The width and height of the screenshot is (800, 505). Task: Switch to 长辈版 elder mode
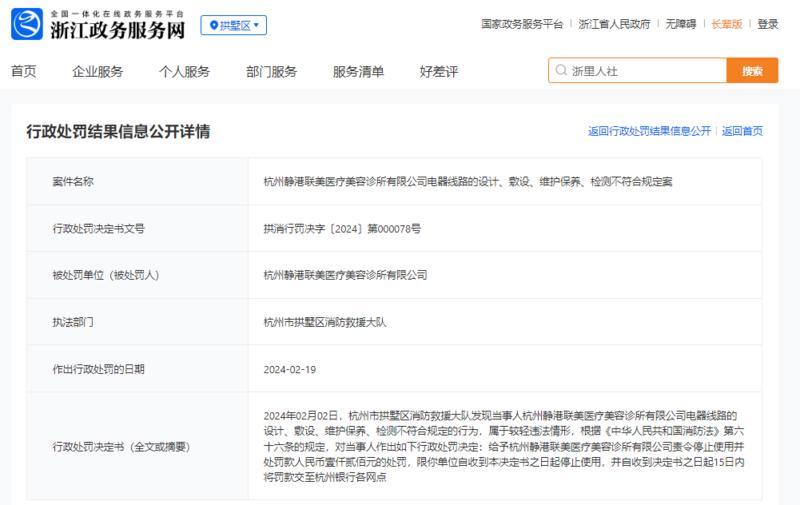pyautogui.click(x=727, y=24)
